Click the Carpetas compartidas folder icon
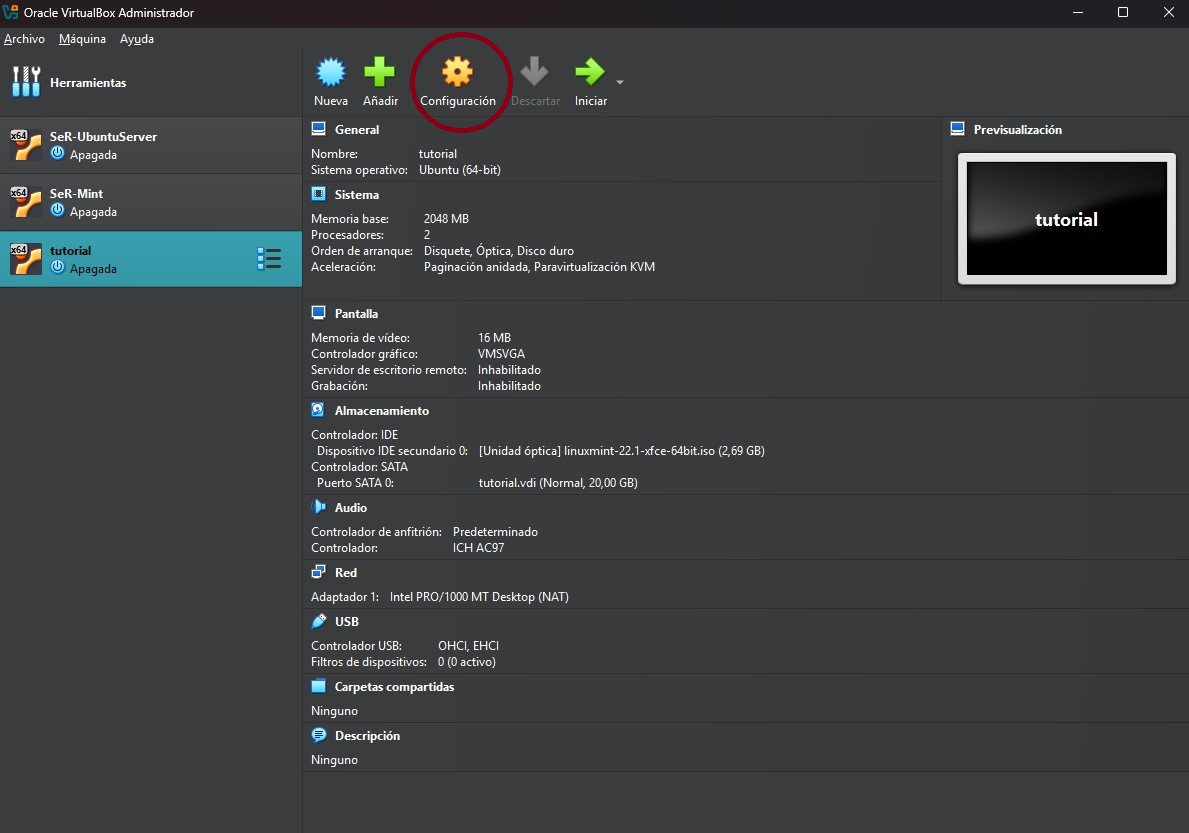Screen dimensions: 1189x833 [x=318, y=686]
